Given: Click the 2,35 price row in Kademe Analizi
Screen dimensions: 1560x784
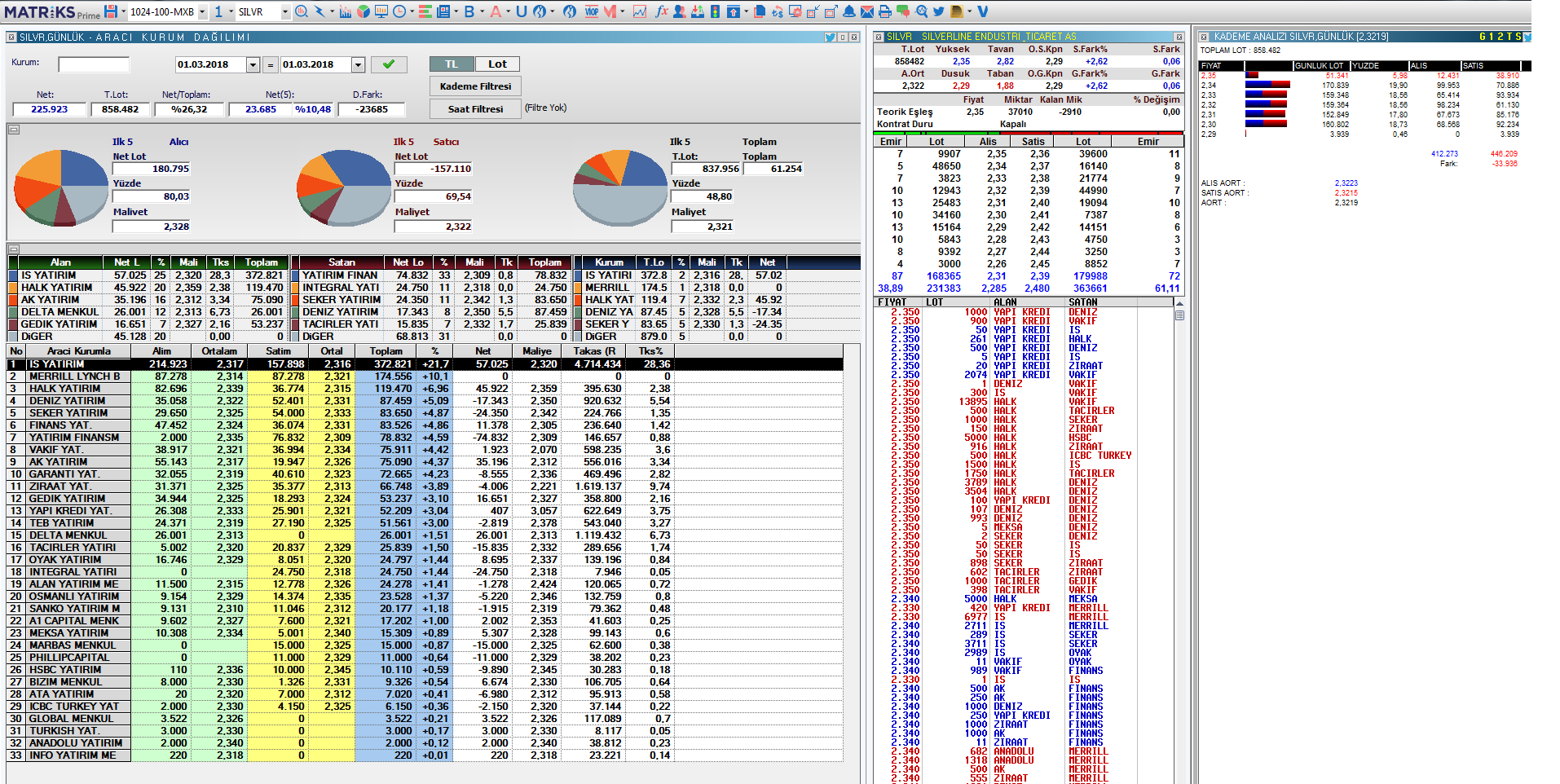Looking at the screenshot, I should (1361, 76).
